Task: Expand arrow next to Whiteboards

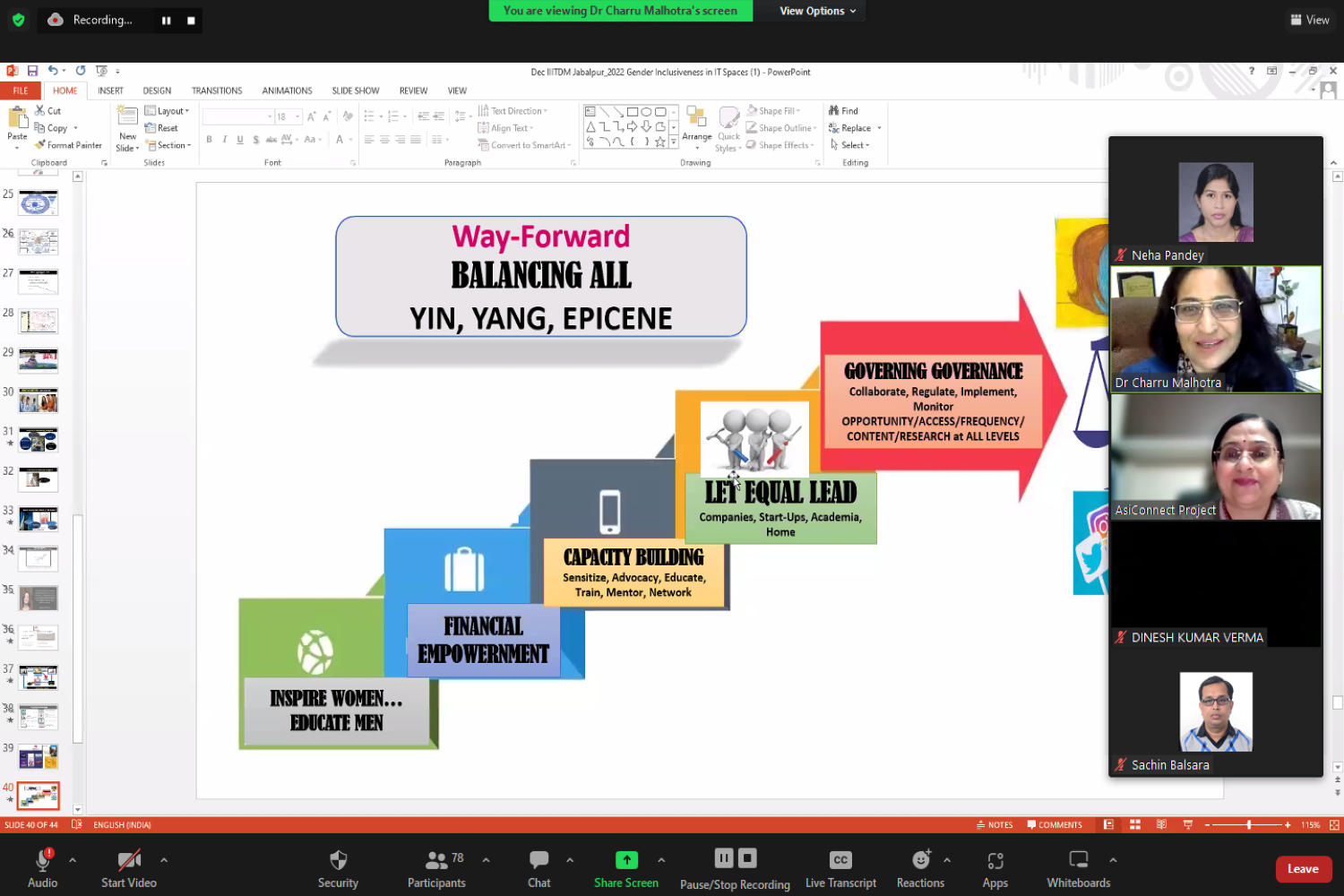Action: [x=1113, y=860]
